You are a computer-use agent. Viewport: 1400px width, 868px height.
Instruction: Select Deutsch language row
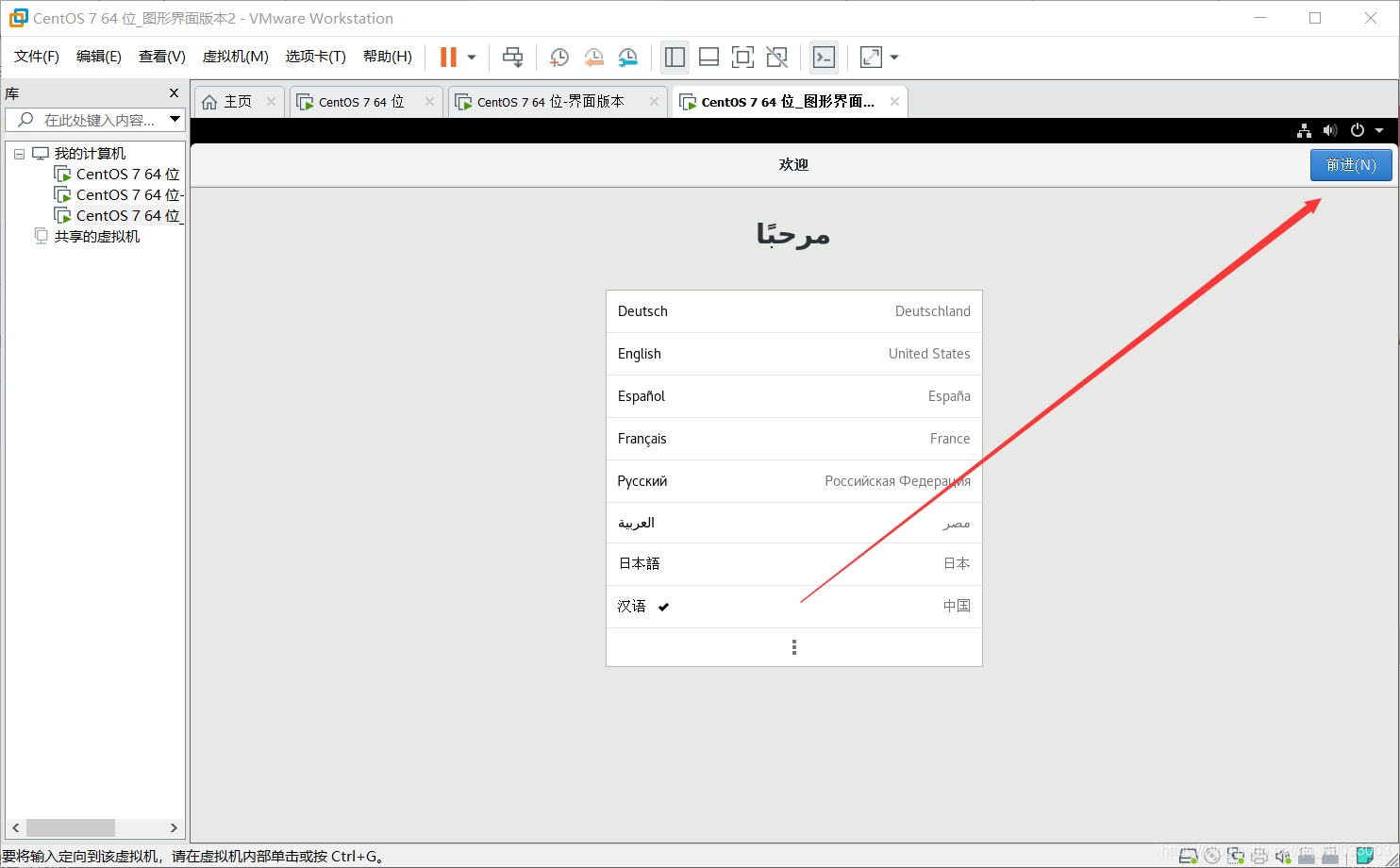point(794,311)
